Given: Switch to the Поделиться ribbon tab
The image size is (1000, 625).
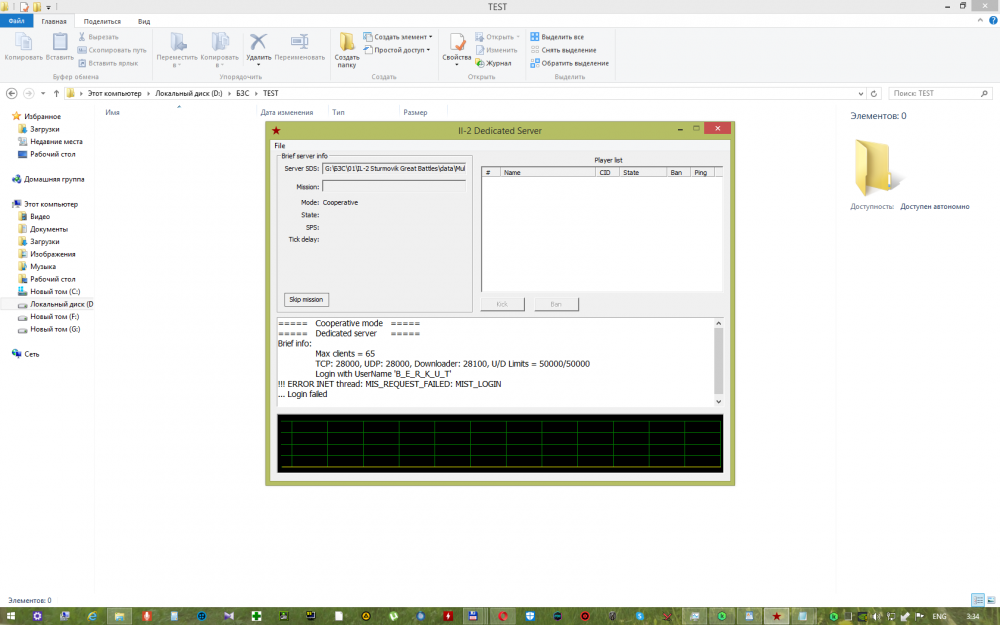Looking at the screenshot, I should coord(102,21).
